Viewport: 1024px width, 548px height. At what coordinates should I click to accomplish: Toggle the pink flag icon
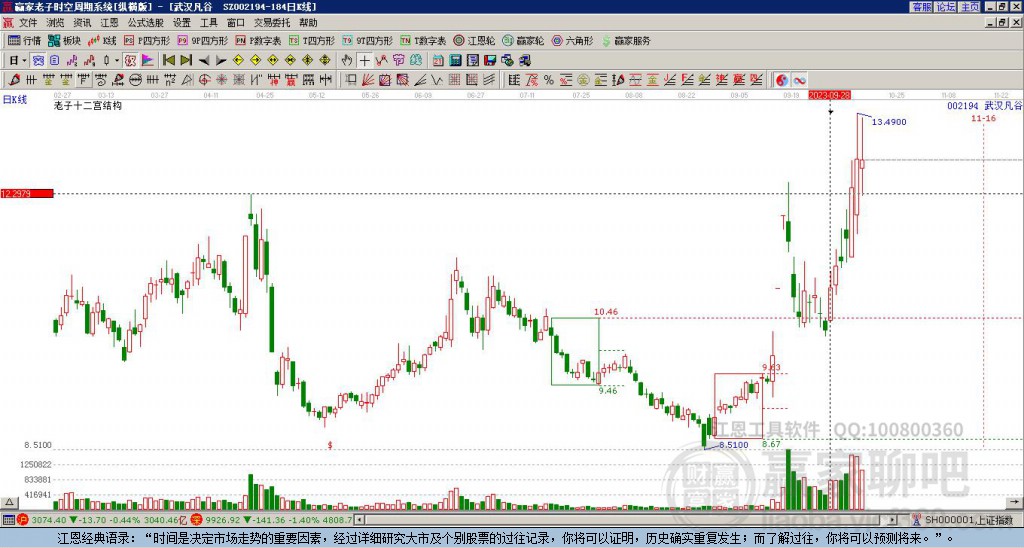pyautogui.click(x=148, y=60)
